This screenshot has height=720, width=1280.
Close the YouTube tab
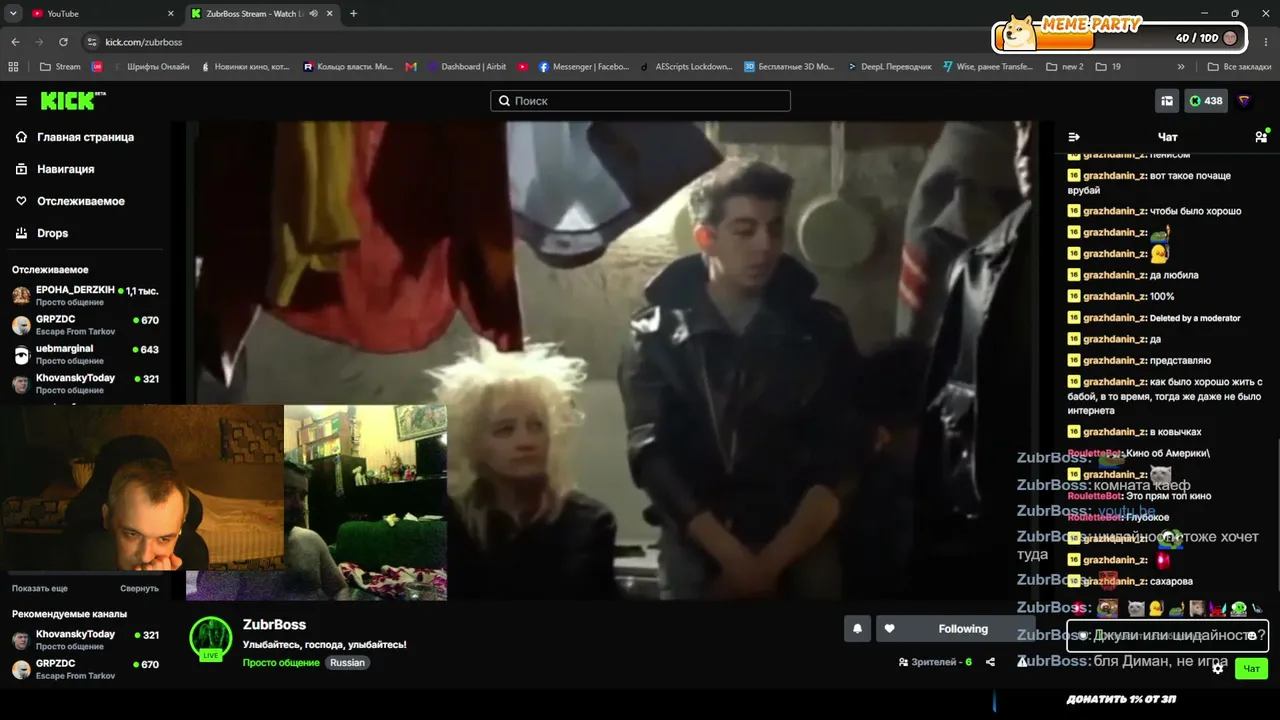click(x=170, y=14)
